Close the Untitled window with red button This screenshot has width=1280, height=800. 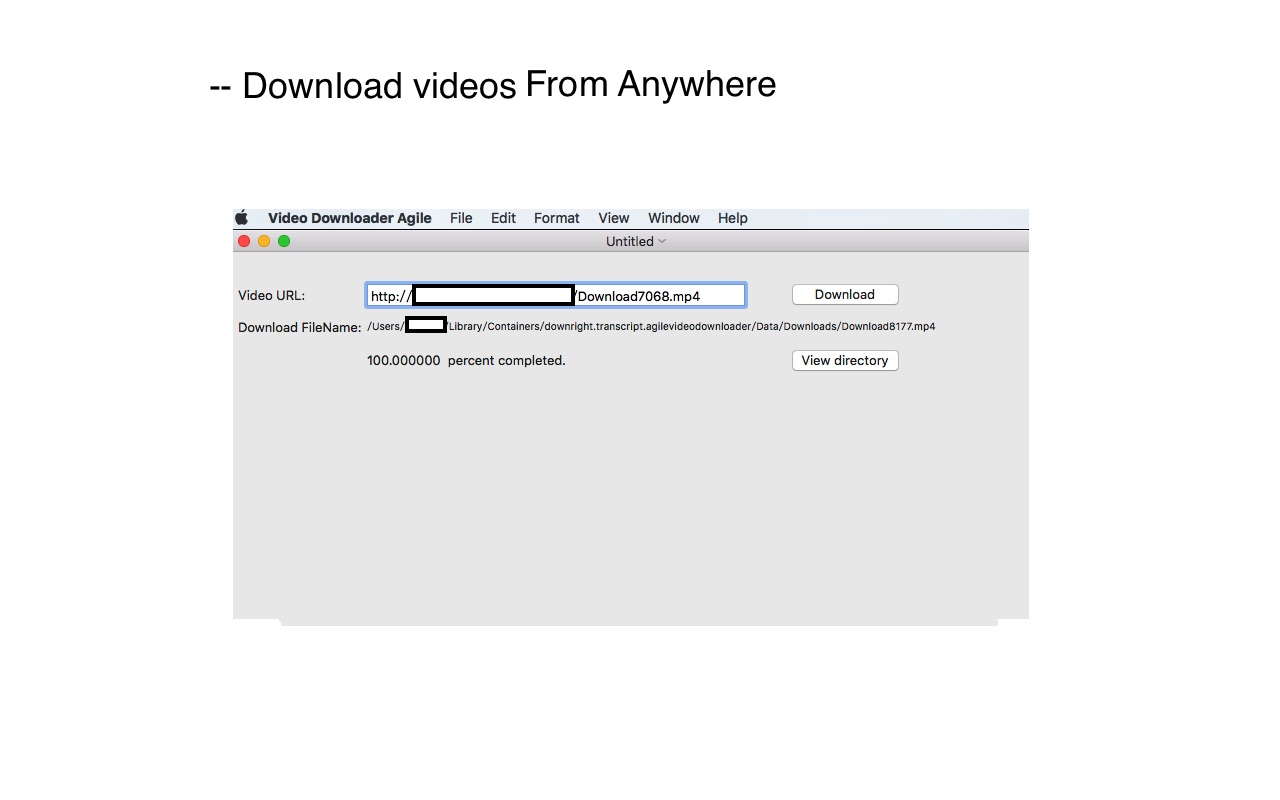tap(244, 241)
